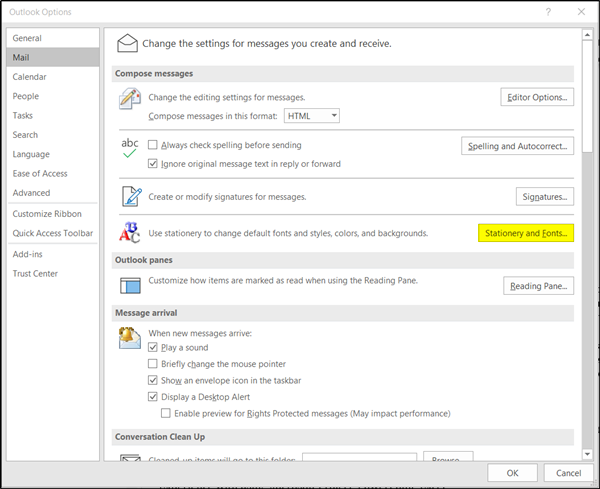Click the Cancel button

pyautogui.click(x=568, y=473)
